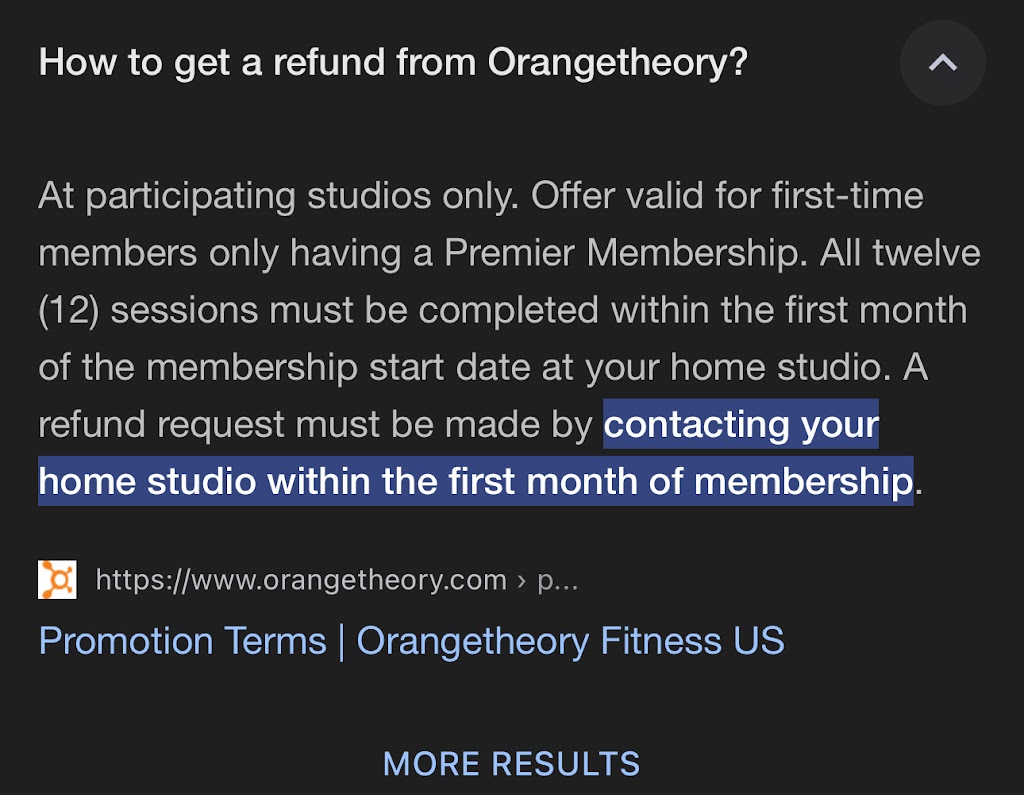Click 'Orangetheory Fitness US' in link title
Viewport: 1024px width, 795px height.
pyautogui.click(x=570, y=641)
